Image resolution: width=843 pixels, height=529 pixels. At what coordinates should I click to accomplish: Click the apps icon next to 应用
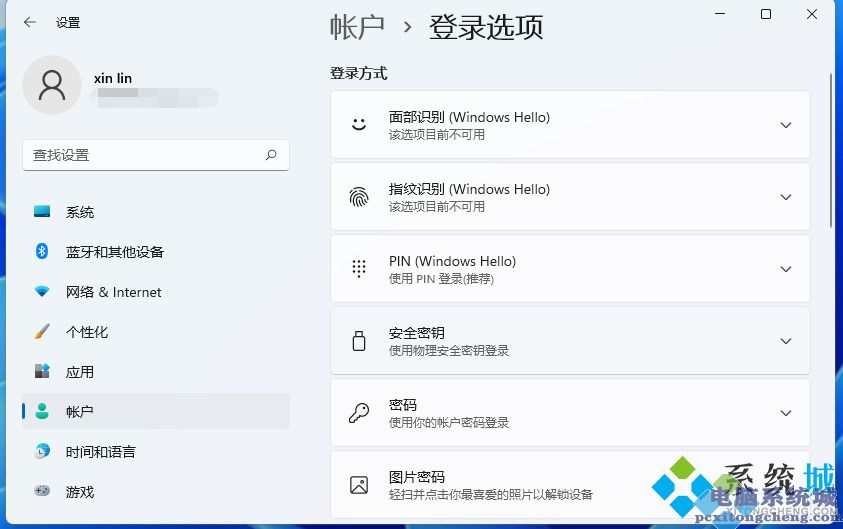pos(42,371)
